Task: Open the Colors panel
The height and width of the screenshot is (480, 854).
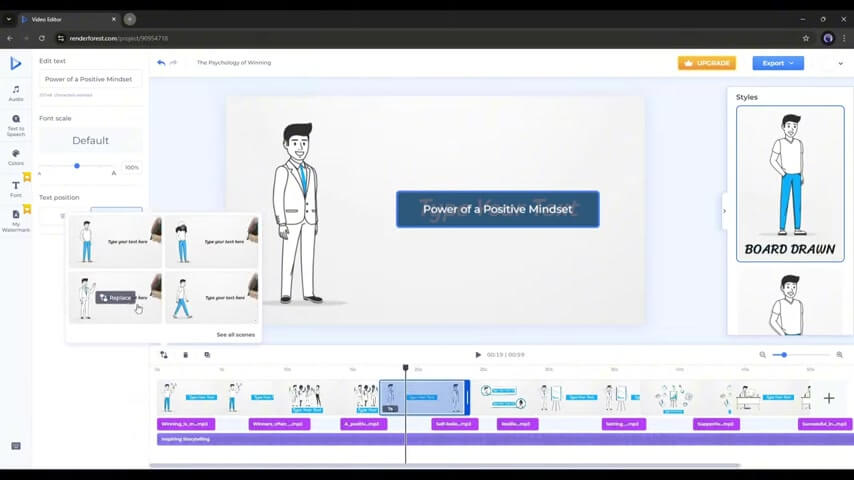Action: (x=16, y=156)
